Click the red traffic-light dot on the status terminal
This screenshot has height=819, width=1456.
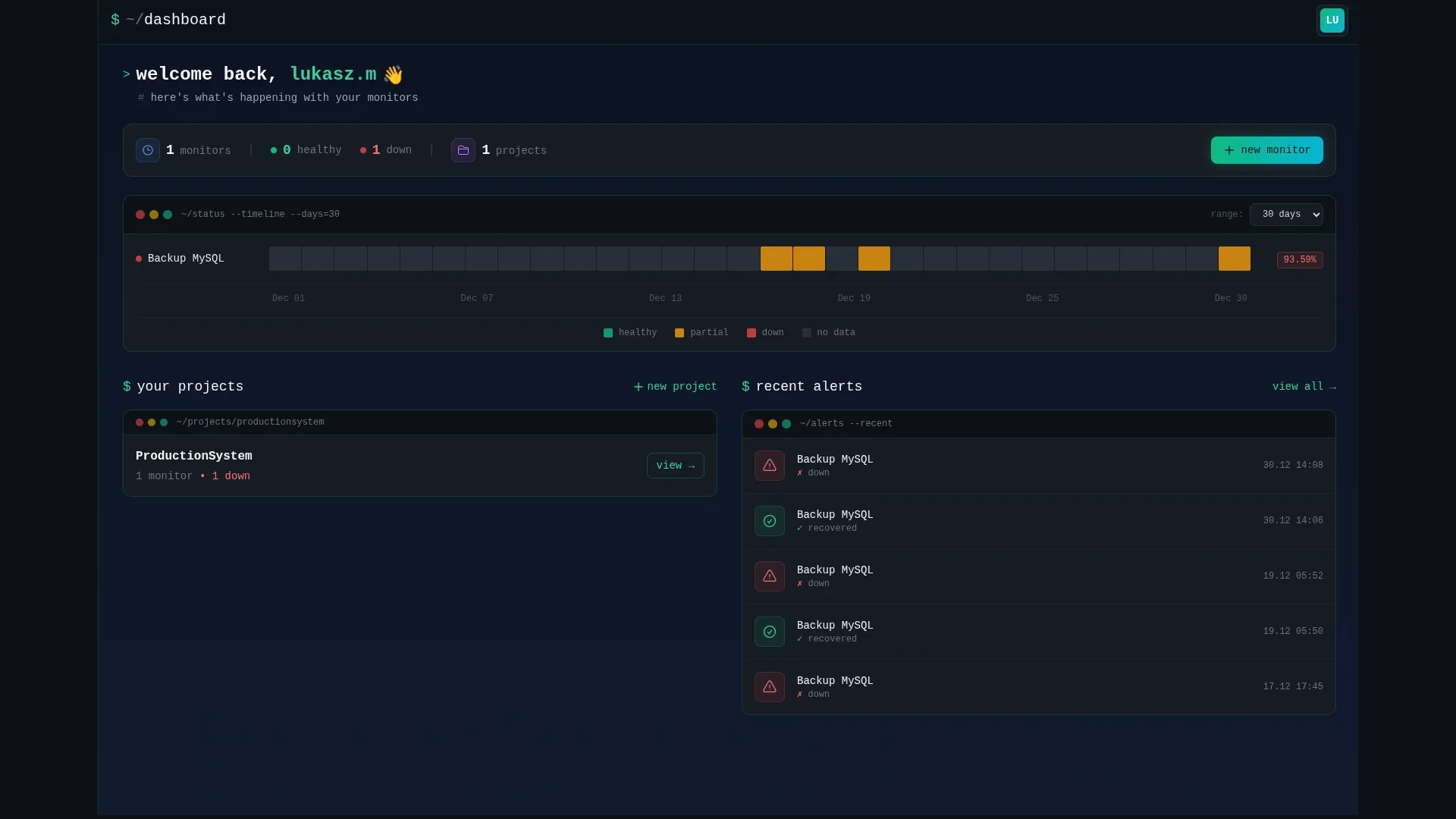coord(140,215)
